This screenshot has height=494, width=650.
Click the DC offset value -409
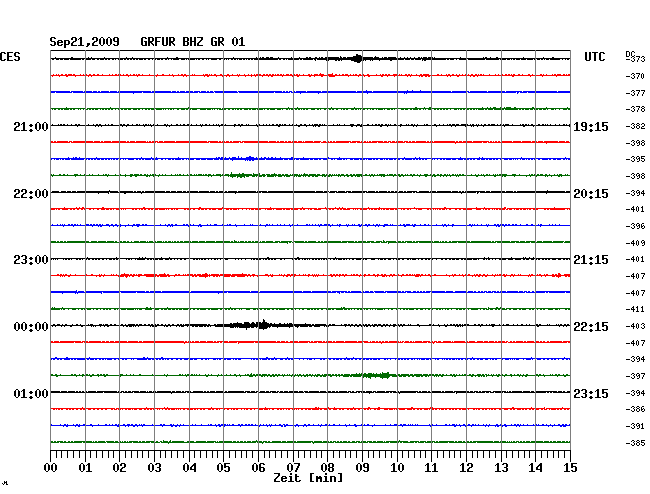click(635, 243)
